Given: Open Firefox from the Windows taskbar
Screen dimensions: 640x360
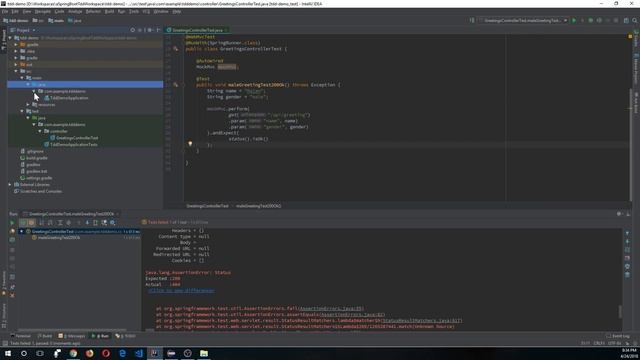Looking at the screenshot, I should pos(89,353).
